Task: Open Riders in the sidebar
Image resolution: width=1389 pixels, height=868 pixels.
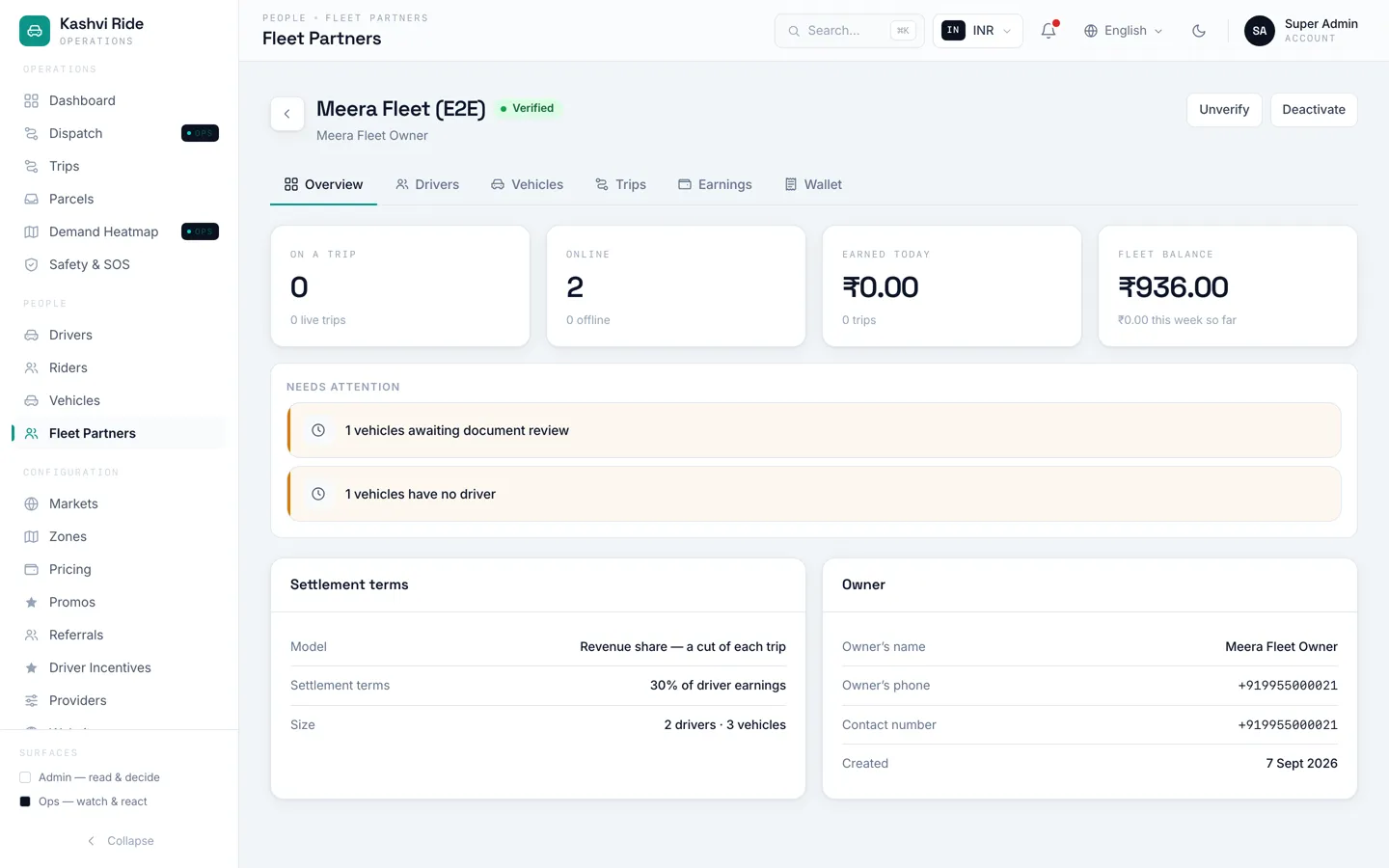Action: click(x=120, y=367)
